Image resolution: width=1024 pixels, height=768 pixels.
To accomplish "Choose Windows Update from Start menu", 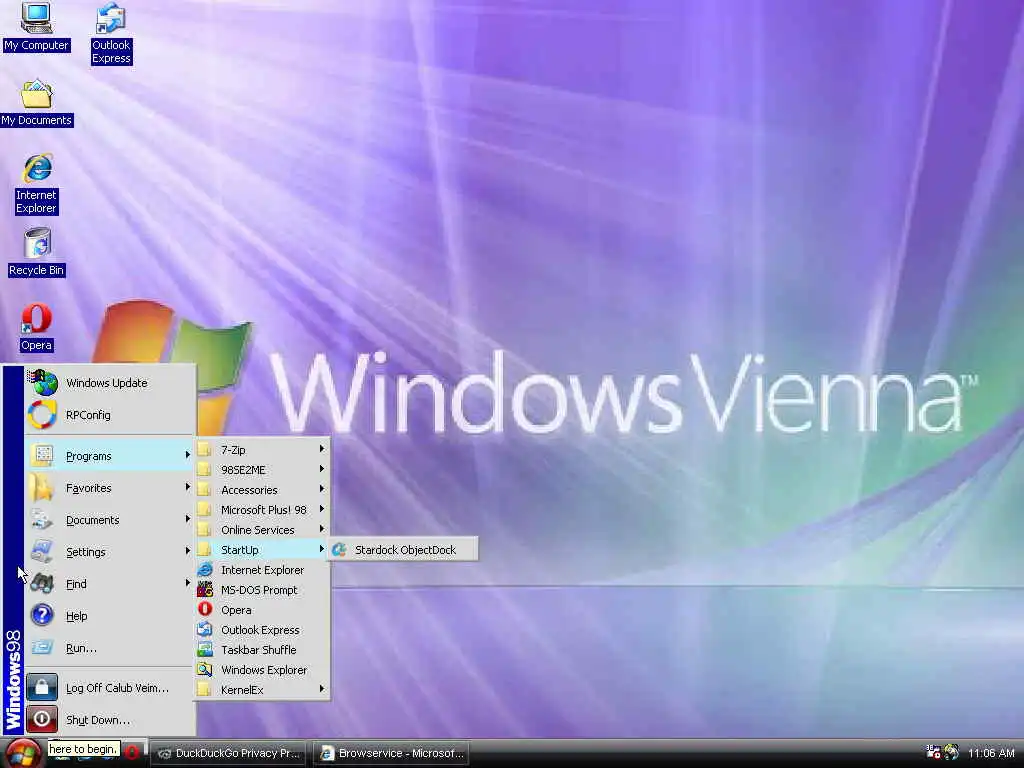I will coord(110,383).
